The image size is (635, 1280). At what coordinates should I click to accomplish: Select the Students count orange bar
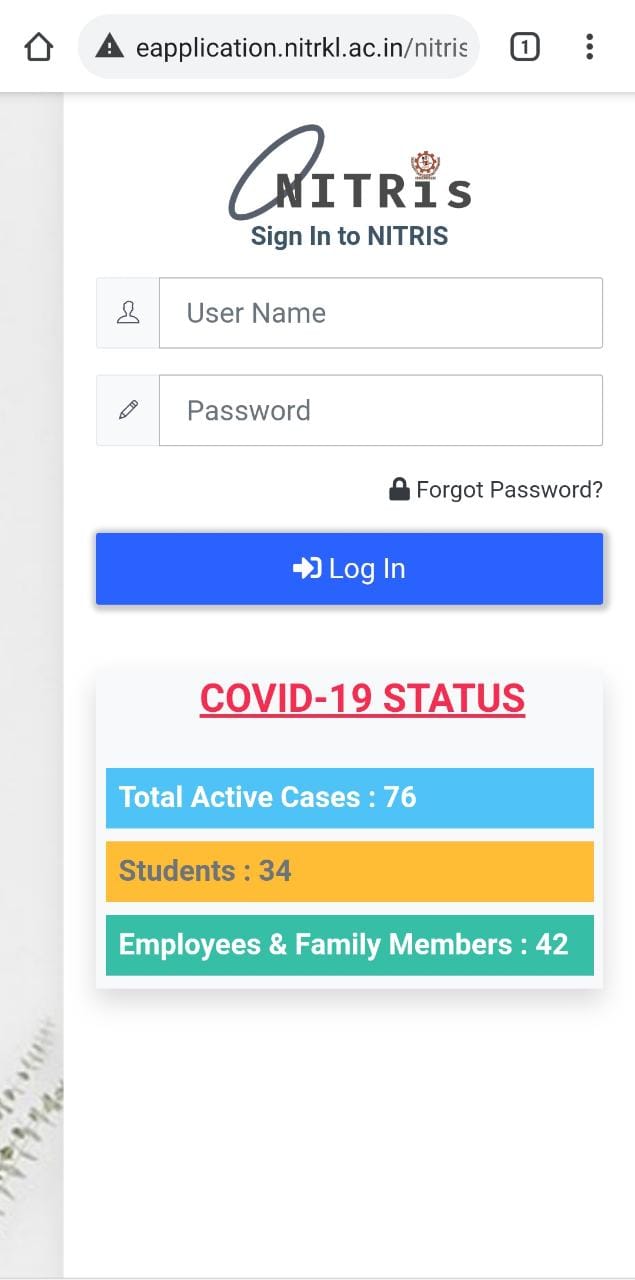[349, 871]
